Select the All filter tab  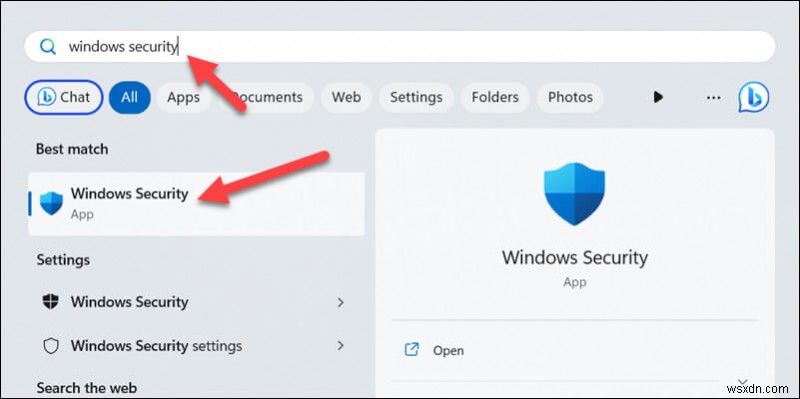click(130, 97)
